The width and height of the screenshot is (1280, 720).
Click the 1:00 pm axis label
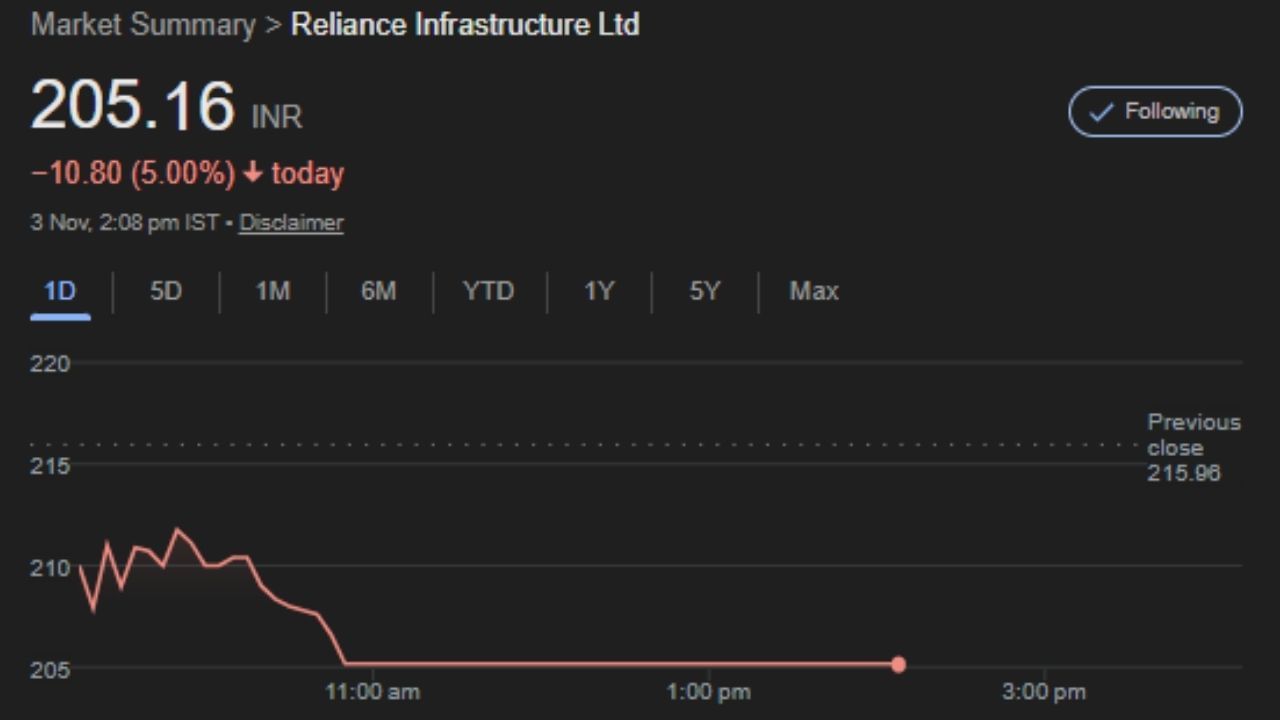click(708, 691)
